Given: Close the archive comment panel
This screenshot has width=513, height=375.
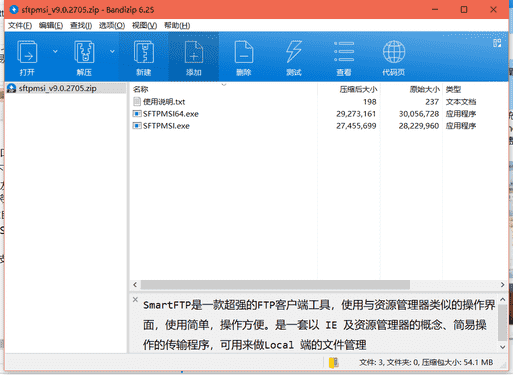Looking at the screenshot, I should pyautogui.click(x=135, y=299).
